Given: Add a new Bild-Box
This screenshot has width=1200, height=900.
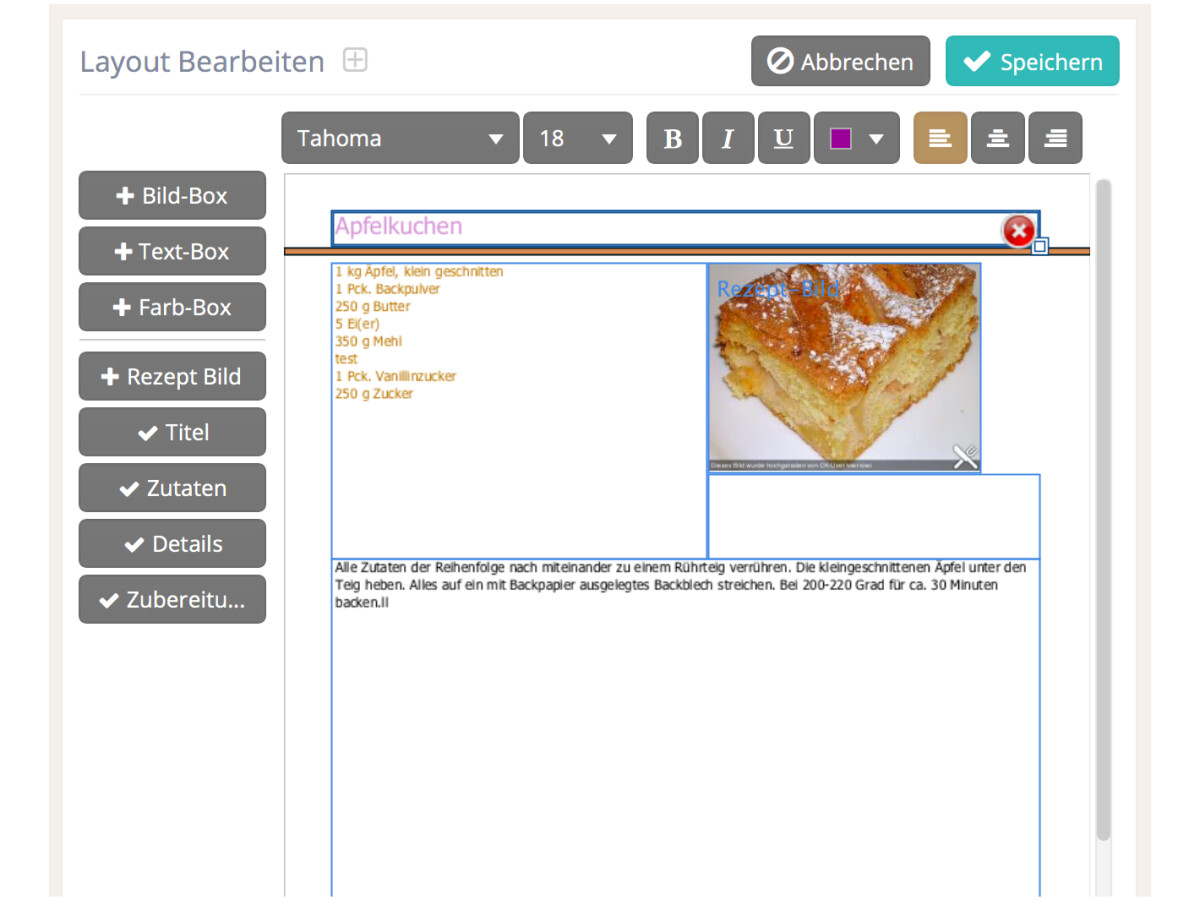Looking at the screenshot, I should point(172,196).
